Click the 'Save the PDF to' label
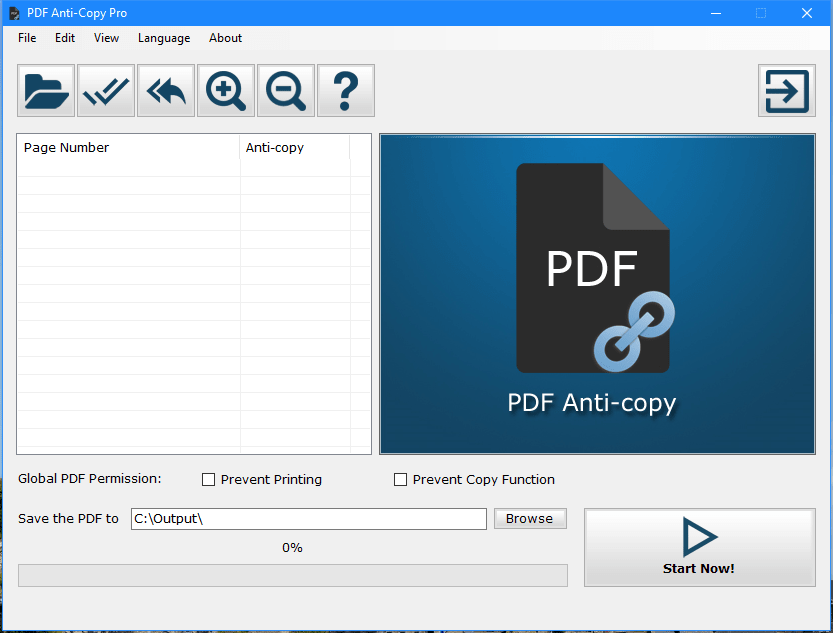Viewport: 833px width, 633px height. click(68, 518)
